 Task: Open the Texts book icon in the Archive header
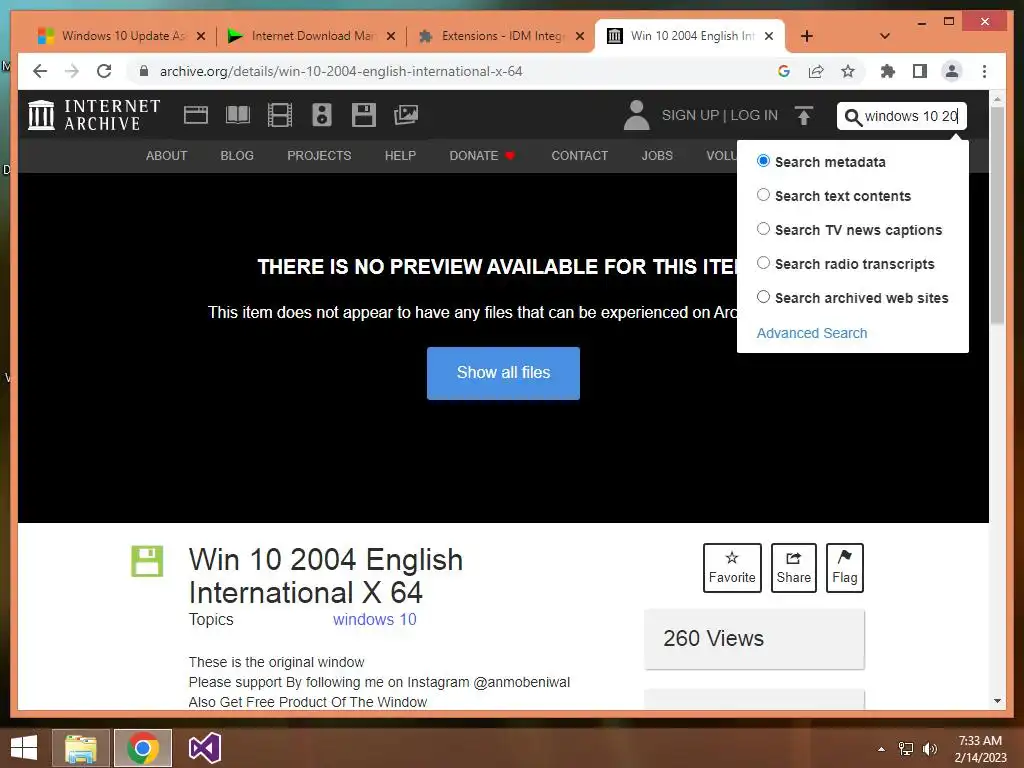point(238,116)
